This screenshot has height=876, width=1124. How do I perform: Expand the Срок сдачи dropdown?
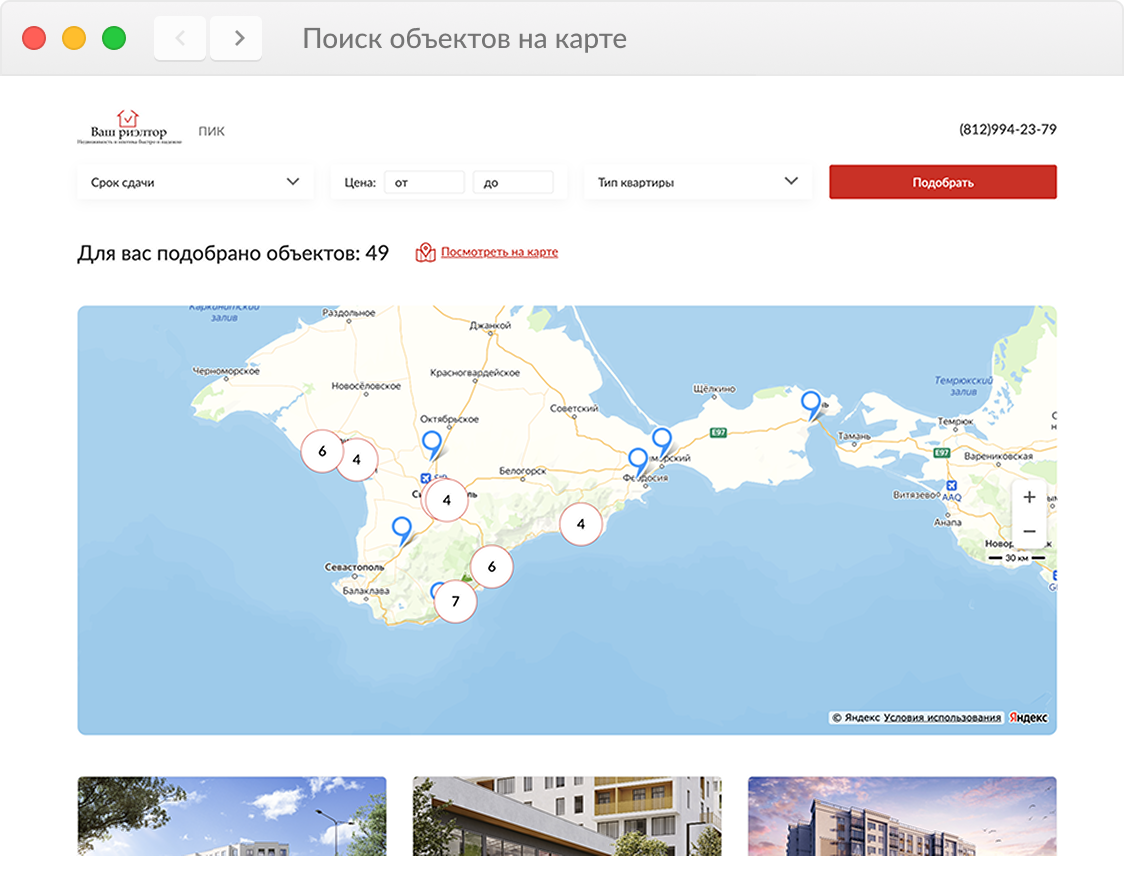pos(195,182)
